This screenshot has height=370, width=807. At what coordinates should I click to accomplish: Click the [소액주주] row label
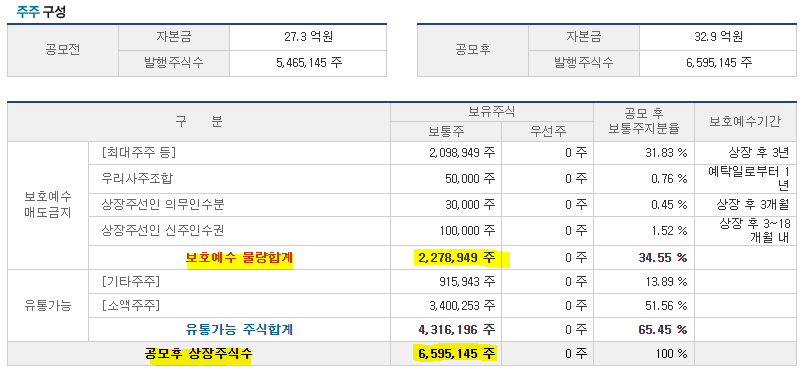tap(131, 306)
